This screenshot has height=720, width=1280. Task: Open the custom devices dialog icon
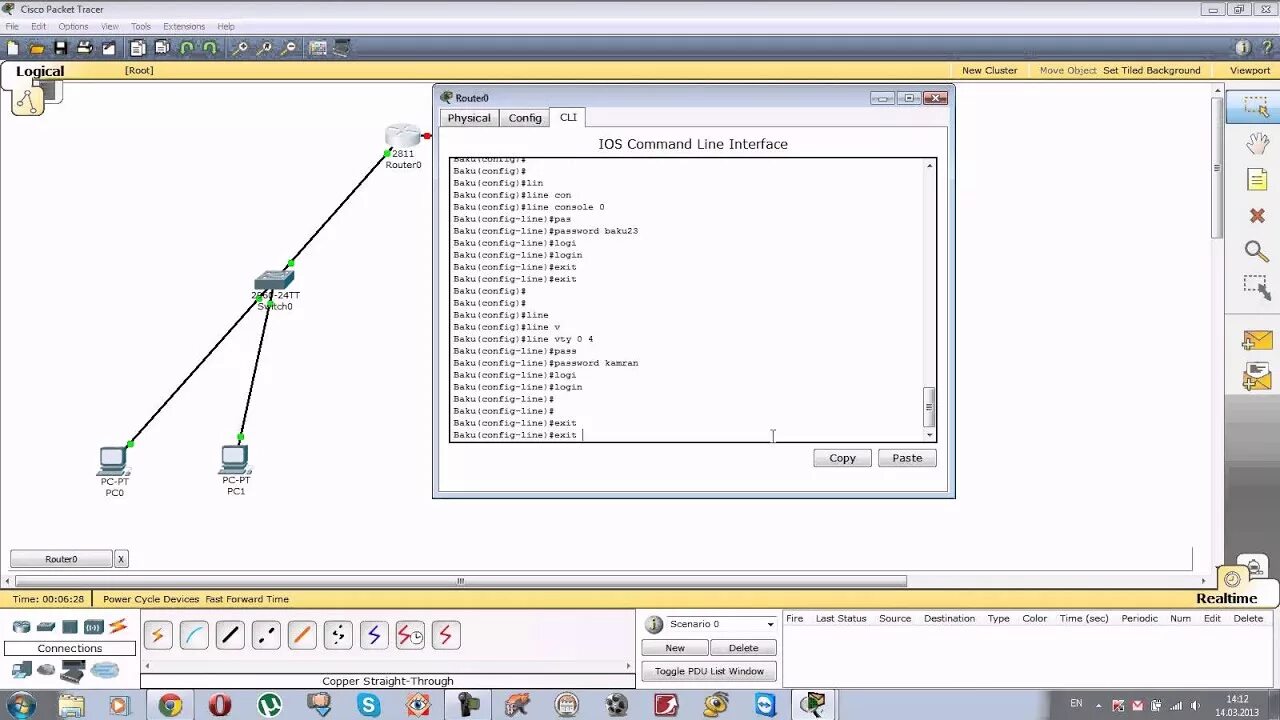[342, 47]
